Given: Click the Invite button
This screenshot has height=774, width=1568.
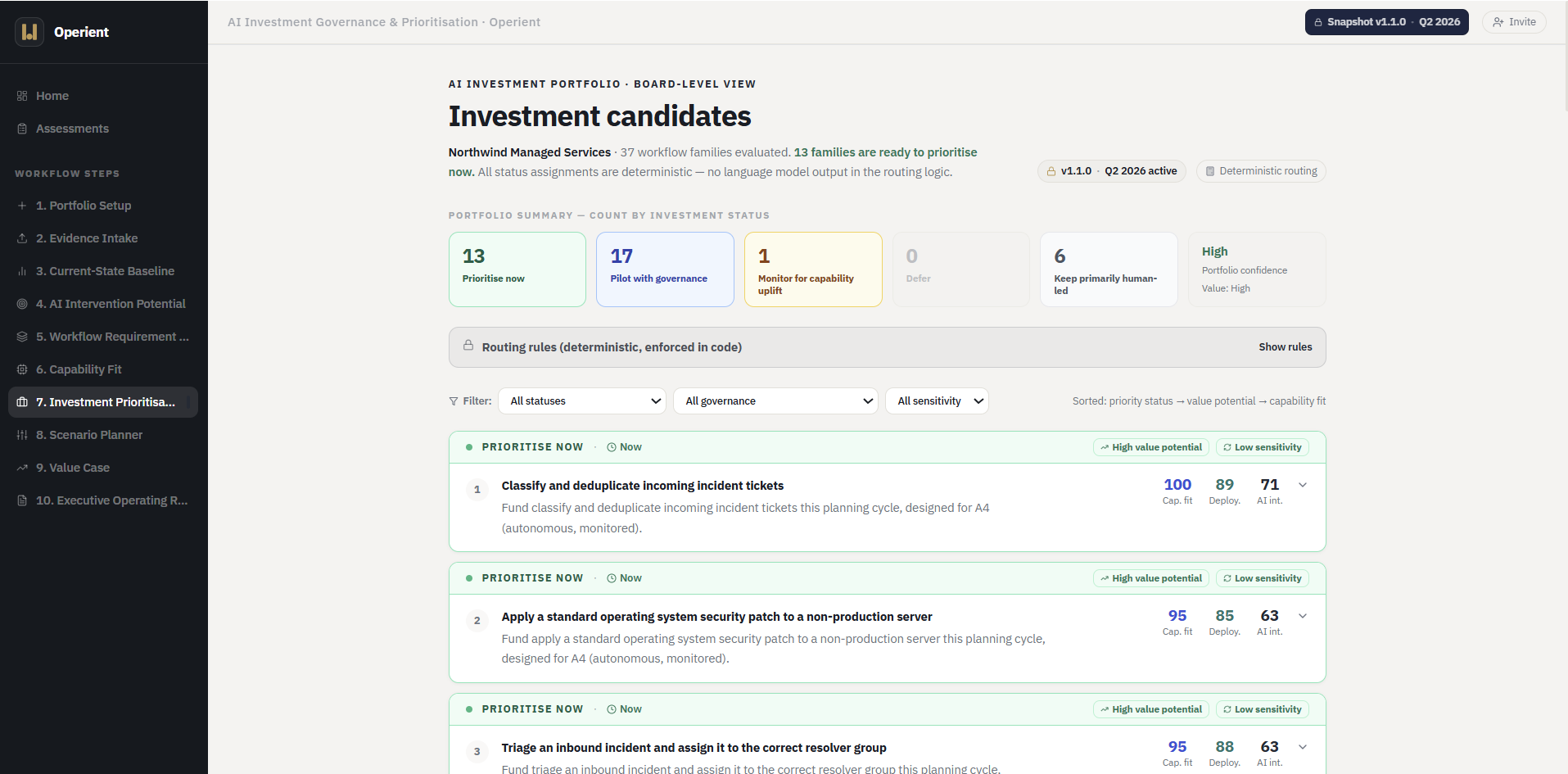Looking at the screenshot, I should [1514, 22].
